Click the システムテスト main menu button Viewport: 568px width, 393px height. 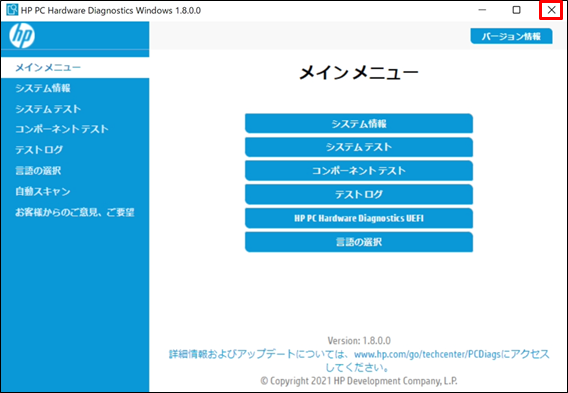[x=359, y=147]
